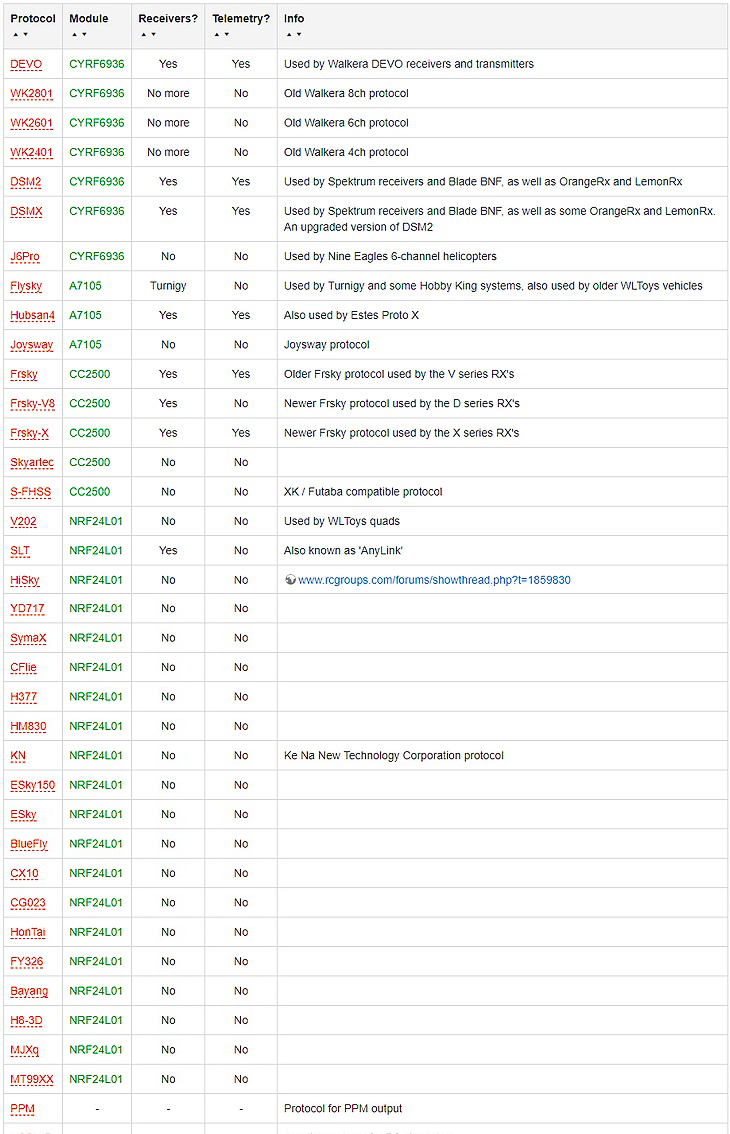Viewport: 730px width, 1134px height.
Task: Sort Info column ascending with up arrow
Action: [x=289, y=34]
